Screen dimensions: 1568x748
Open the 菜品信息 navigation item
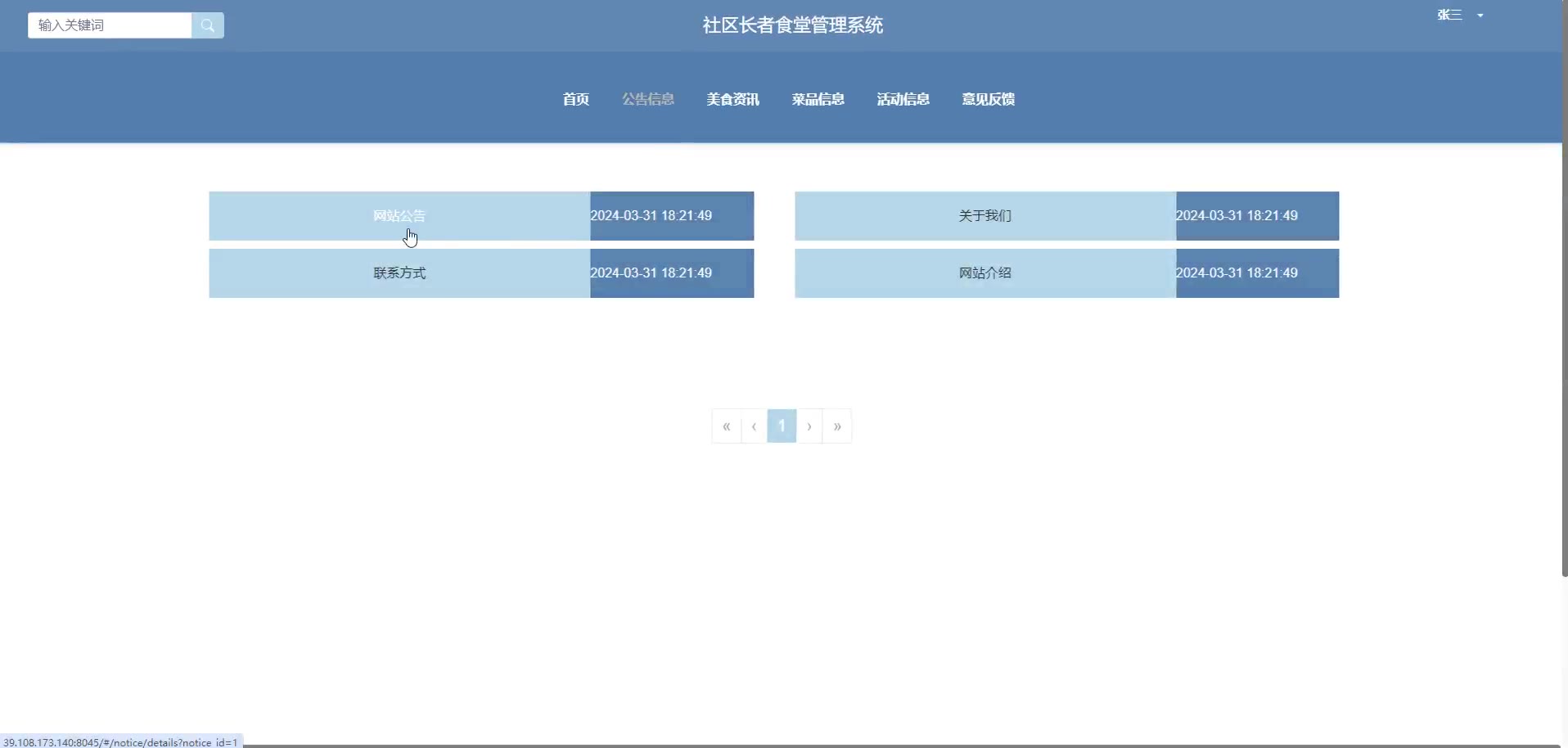click(x=818, y=99)
